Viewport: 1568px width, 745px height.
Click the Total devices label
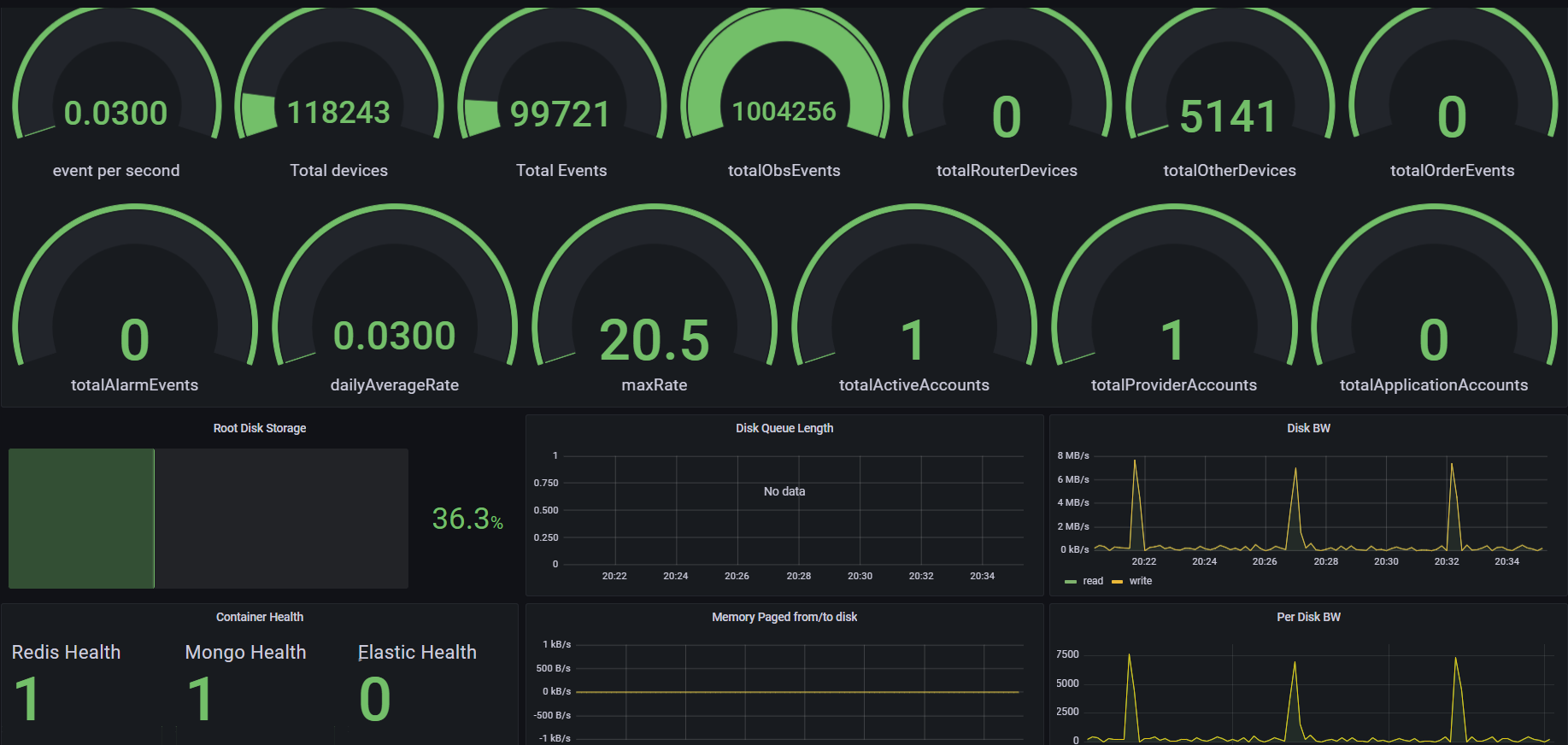point(339,171)
